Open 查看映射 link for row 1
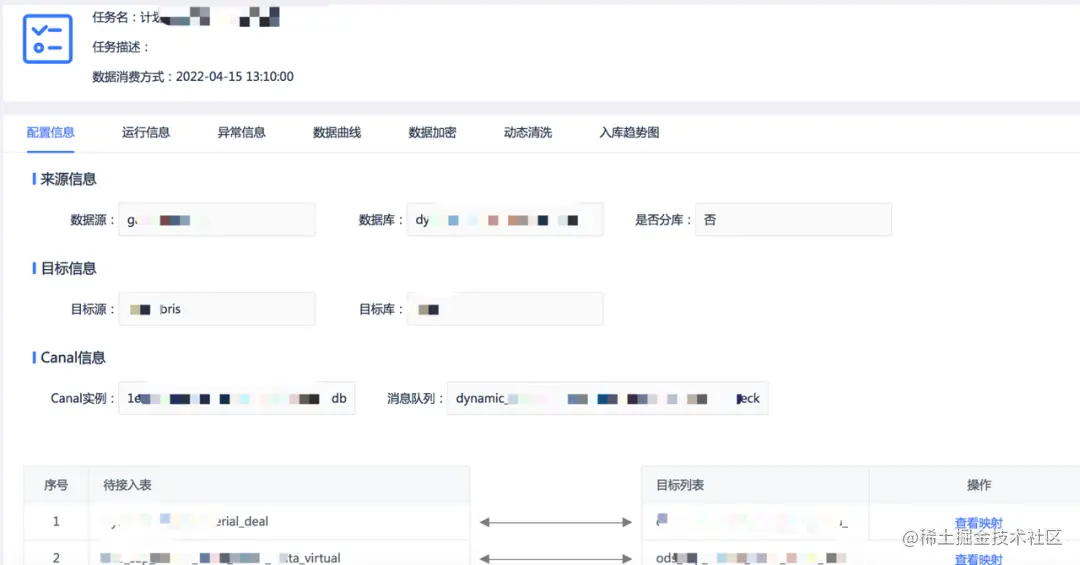Viewport: 1080px width, 565px height. click(979, 523)
